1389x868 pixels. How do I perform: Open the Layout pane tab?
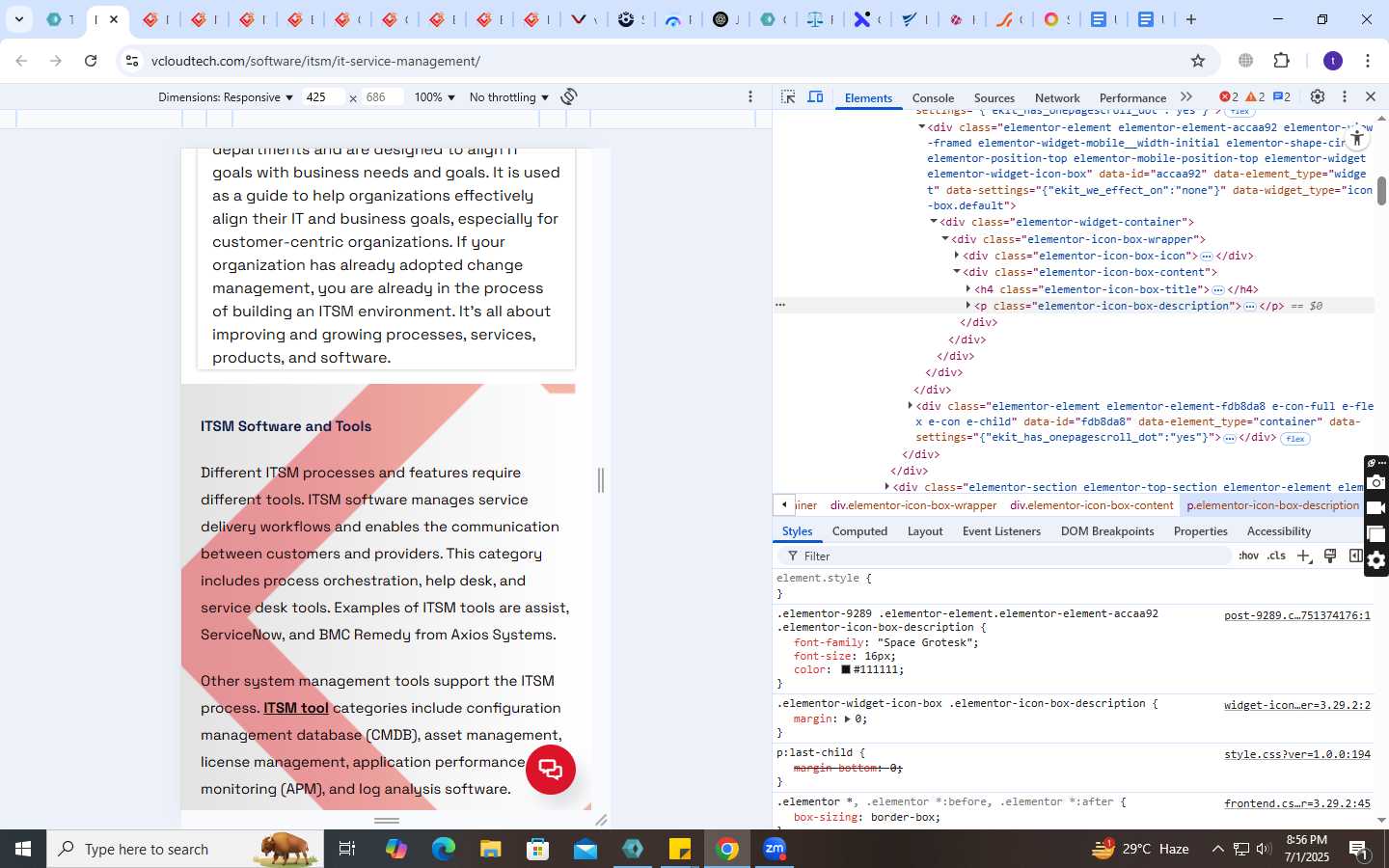coord(925,531)
